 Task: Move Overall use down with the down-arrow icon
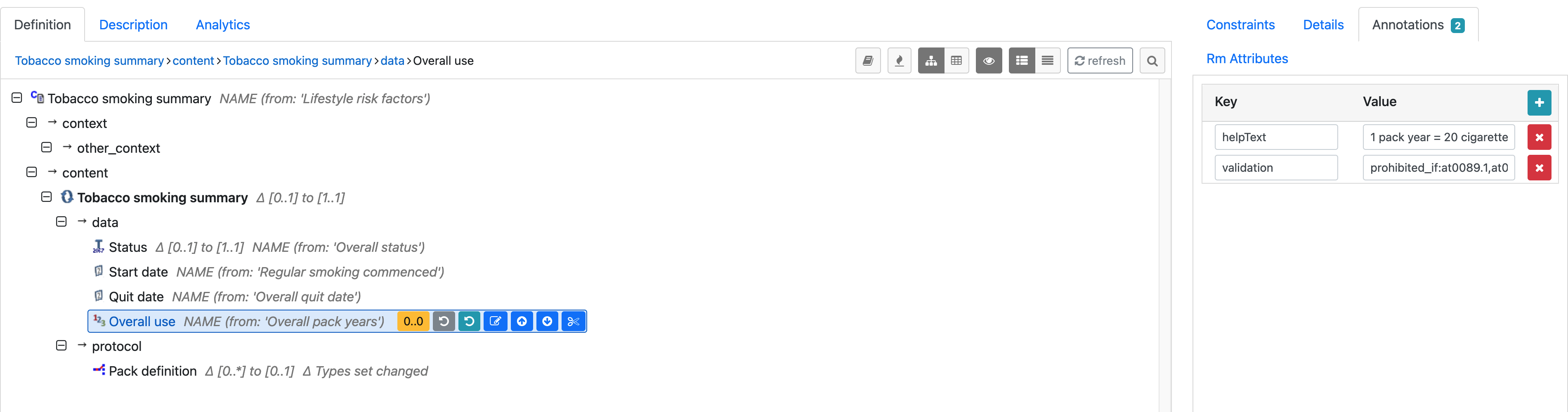tap(547, 321)
